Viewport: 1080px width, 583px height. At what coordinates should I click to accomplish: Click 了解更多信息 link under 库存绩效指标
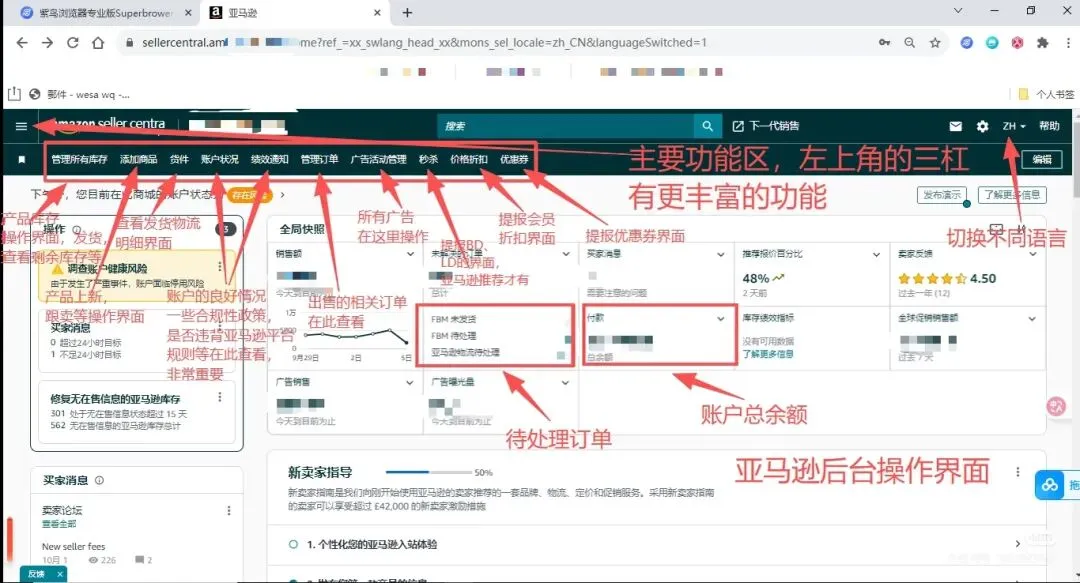click(x=767, y=354)
